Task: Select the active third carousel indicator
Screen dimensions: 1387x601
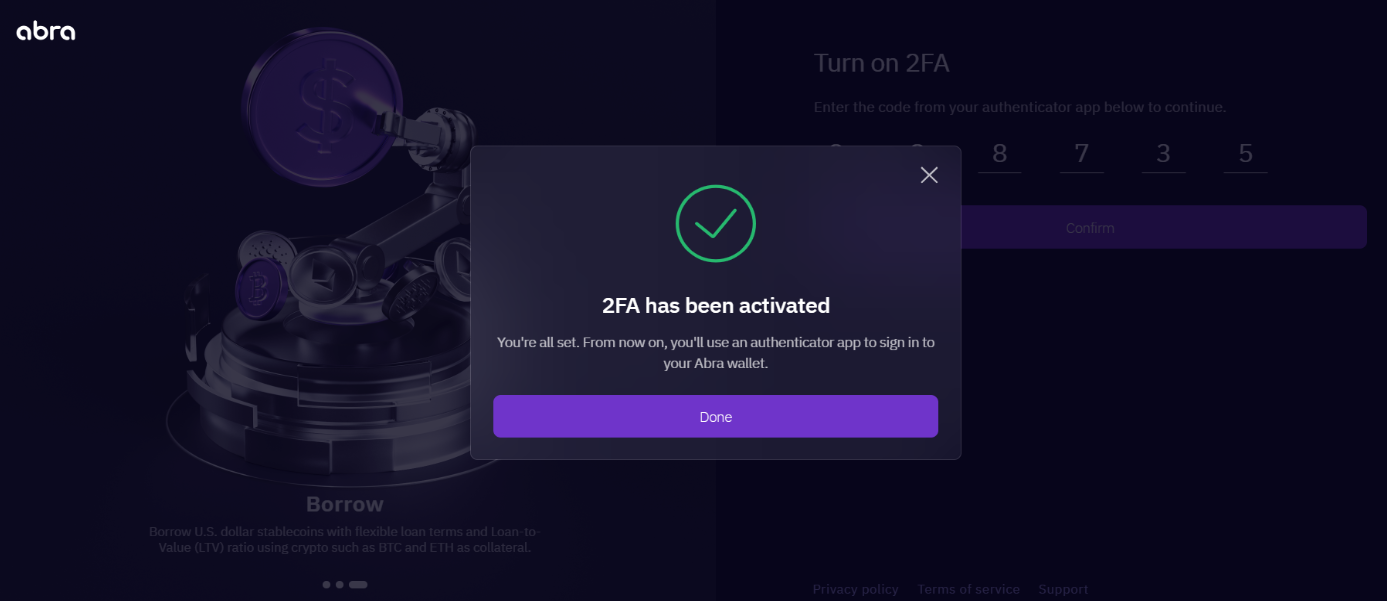Action: (358, 584)
